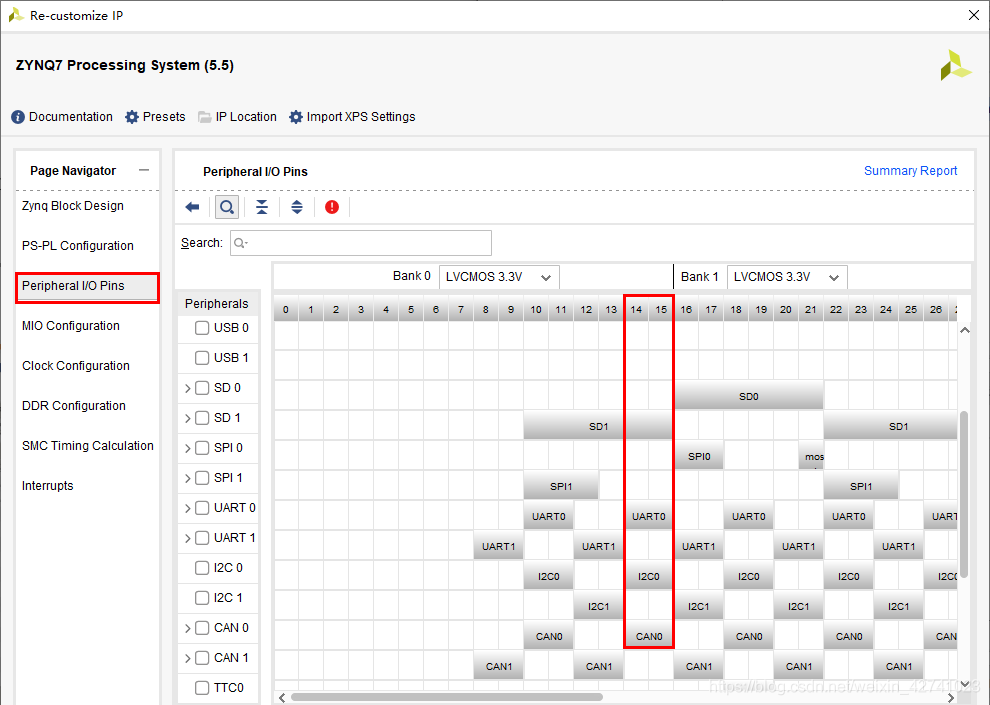Open Bank 0 voltage dropdown

[x=499, y=277]
